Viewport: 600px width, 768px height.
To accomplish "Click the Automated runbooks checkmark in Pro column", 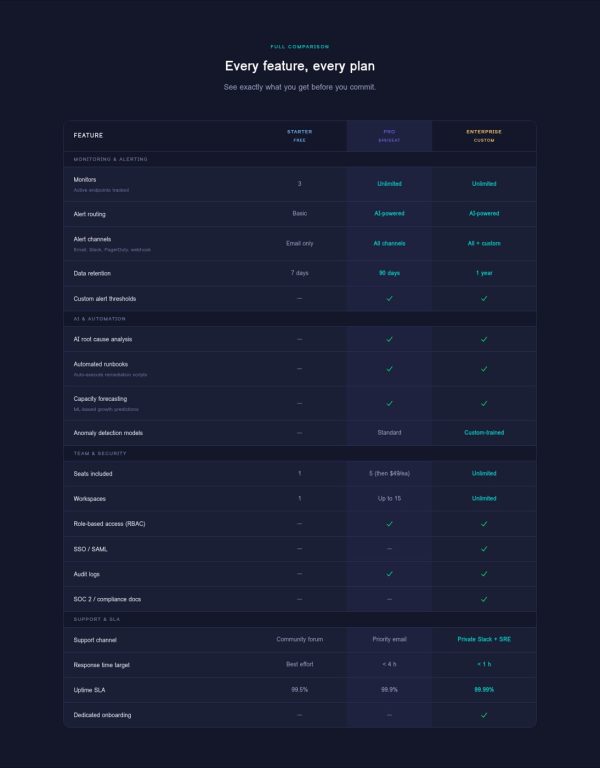I will [x=389, y=369].
